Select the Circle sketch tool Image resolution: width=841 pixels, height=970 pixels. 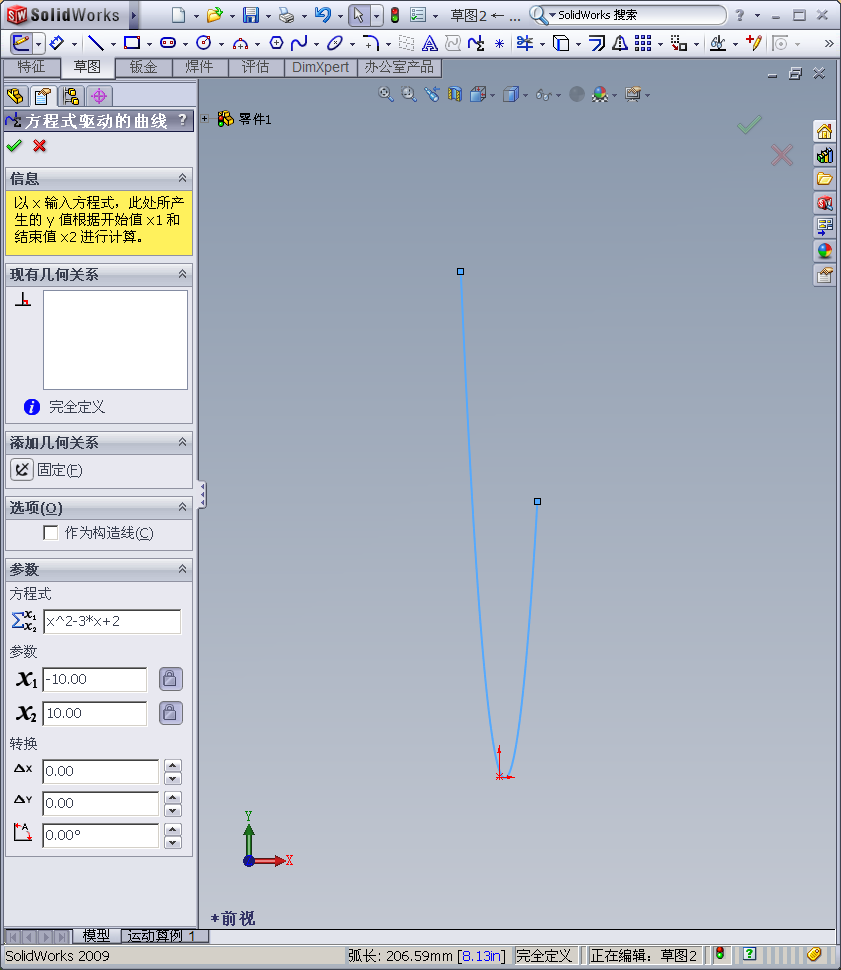[x=204, y=43]
